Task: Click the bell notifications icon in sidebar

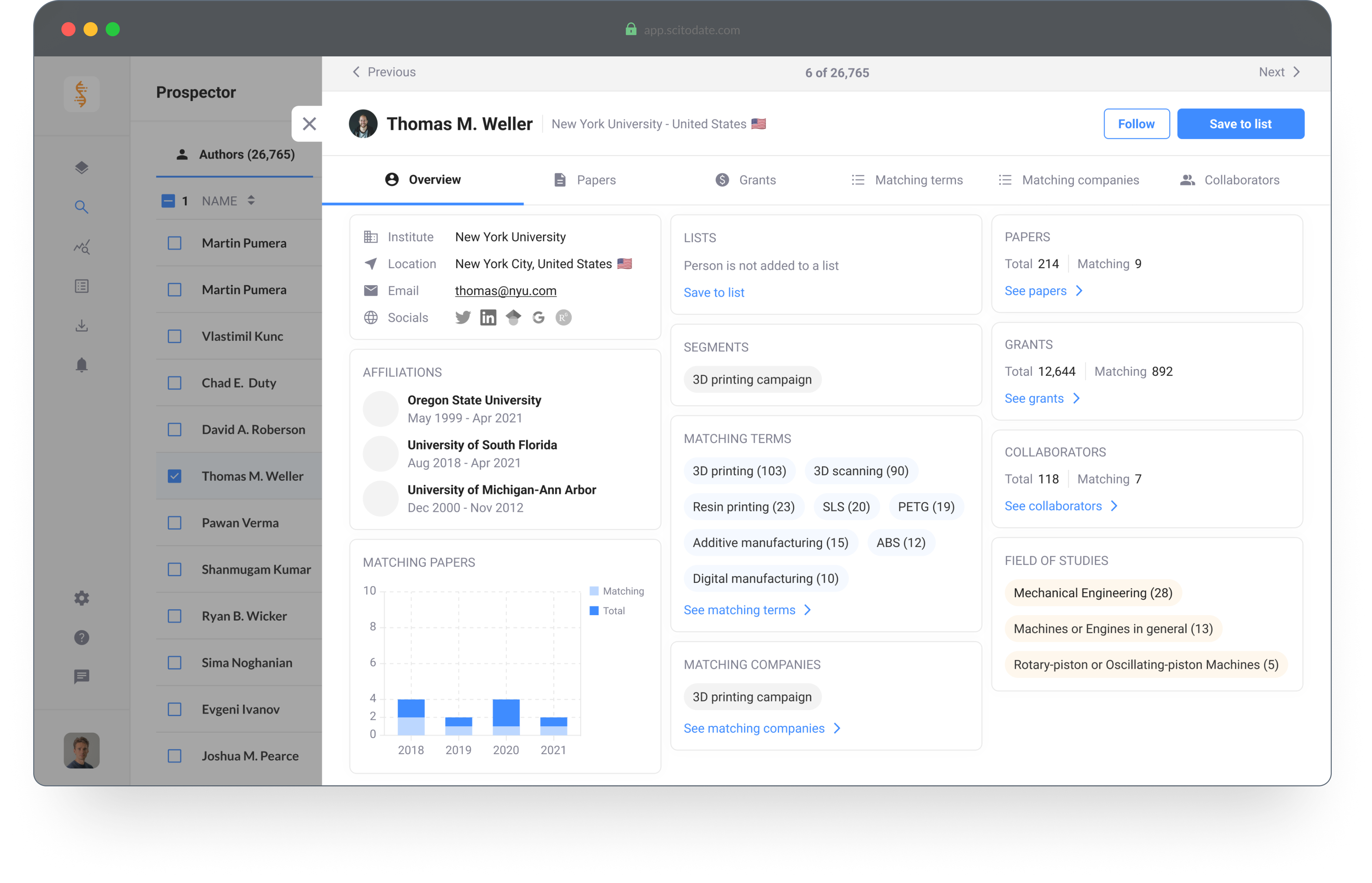Action: [x=82, y=365]
